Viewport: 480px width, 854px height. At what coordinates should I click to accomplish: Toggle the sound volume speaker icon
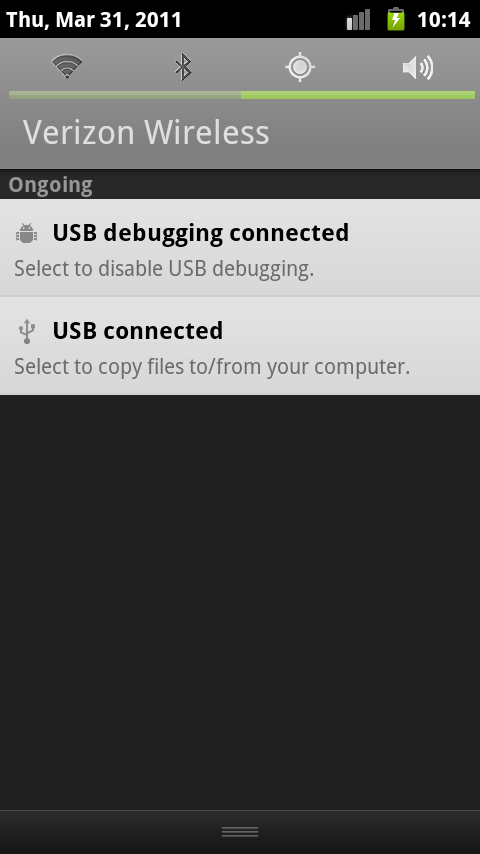tap(417, 68)
